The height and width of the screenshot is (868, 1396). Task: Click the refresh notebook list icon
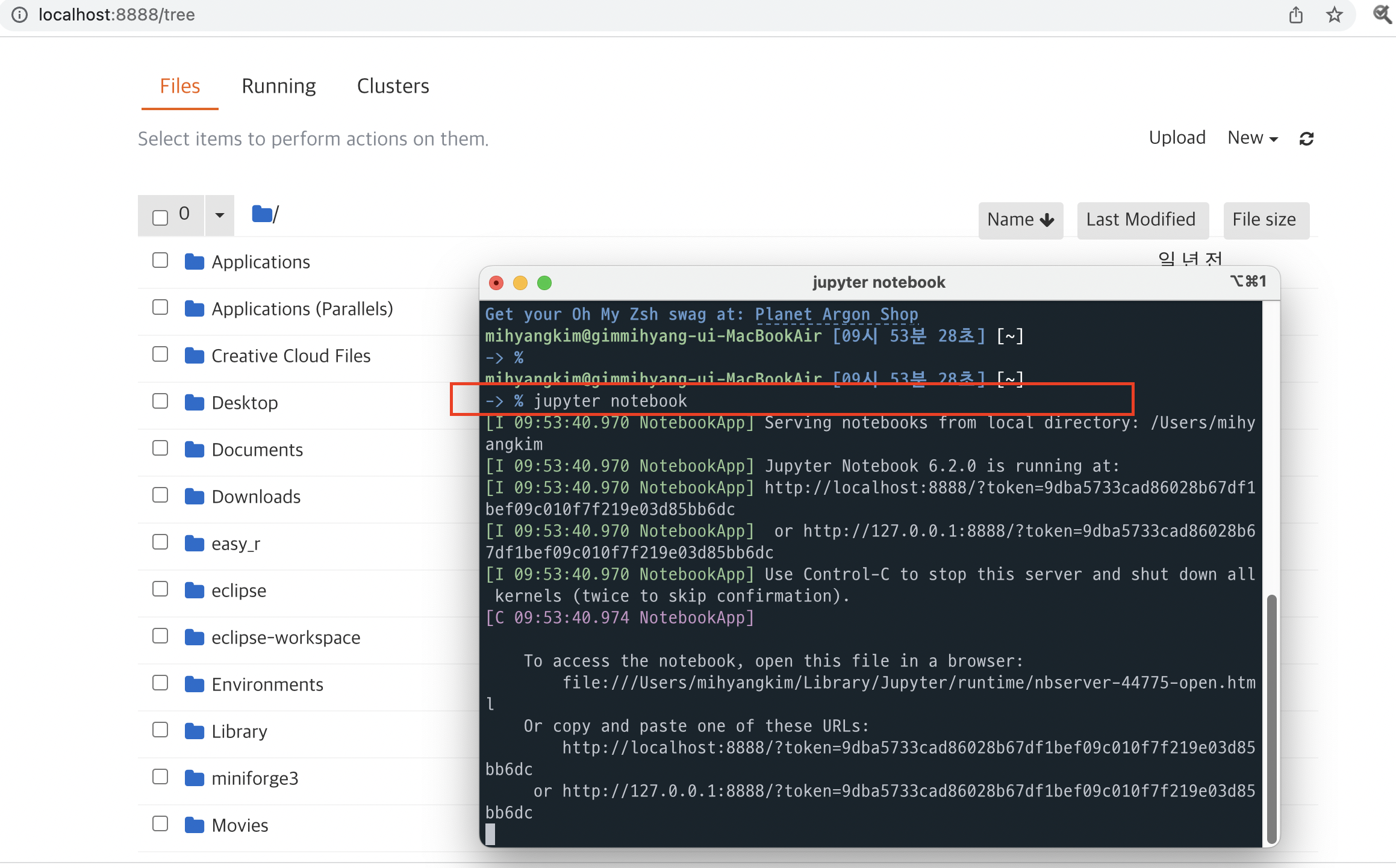click(1306, 139)
